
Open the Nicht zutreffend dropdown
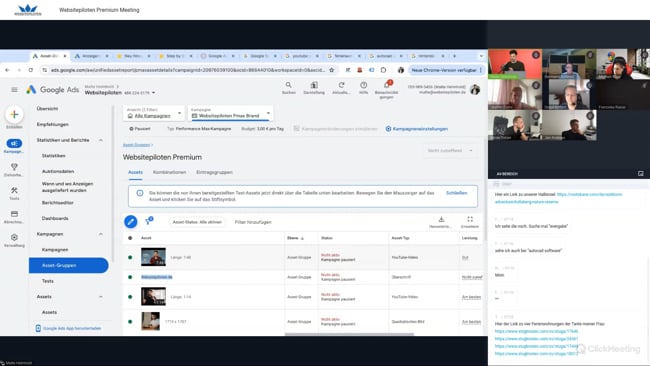pyautogui.click(x=450, y=150)
